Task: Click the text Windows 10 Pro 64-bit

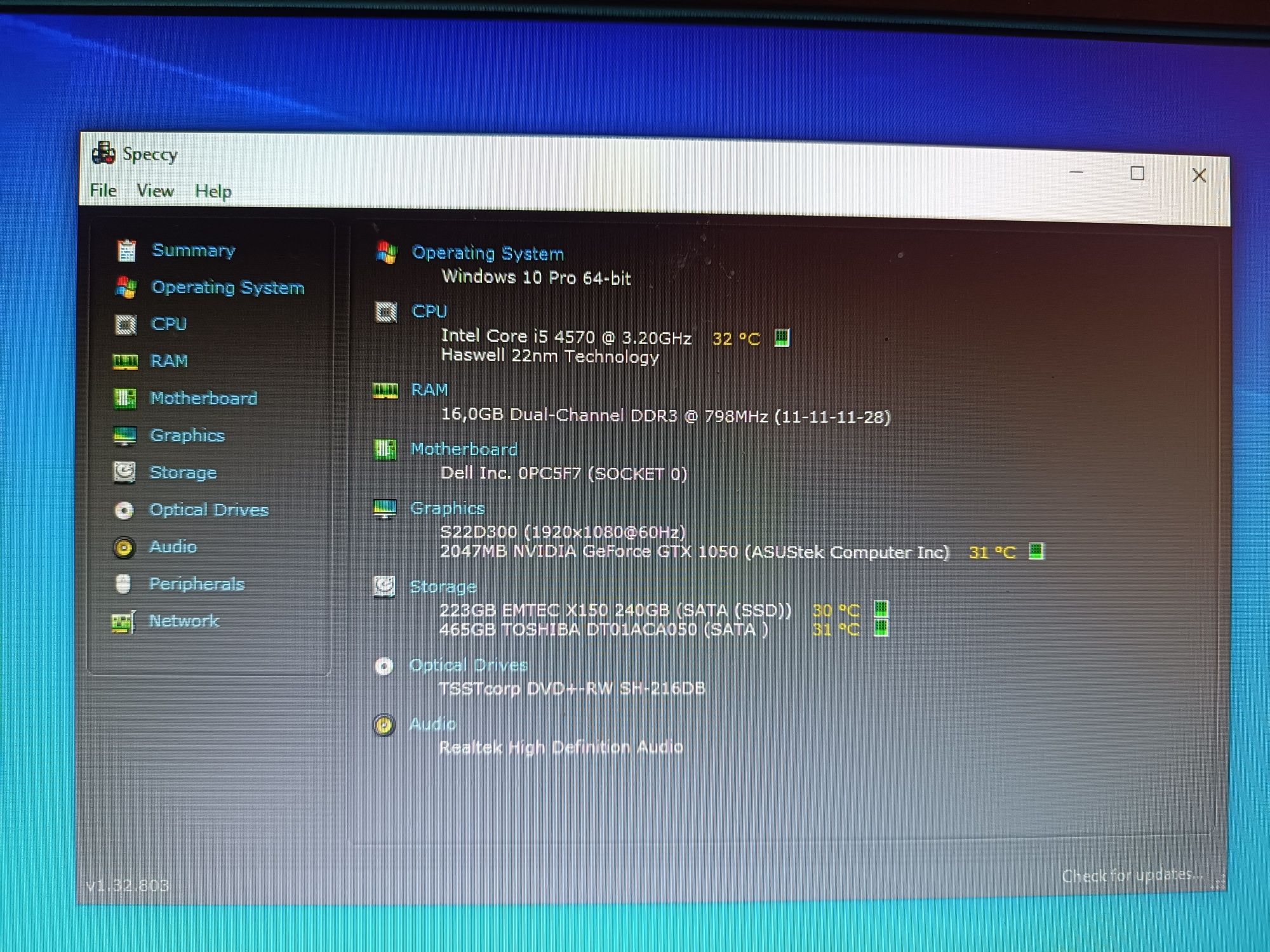Action: 536,277
